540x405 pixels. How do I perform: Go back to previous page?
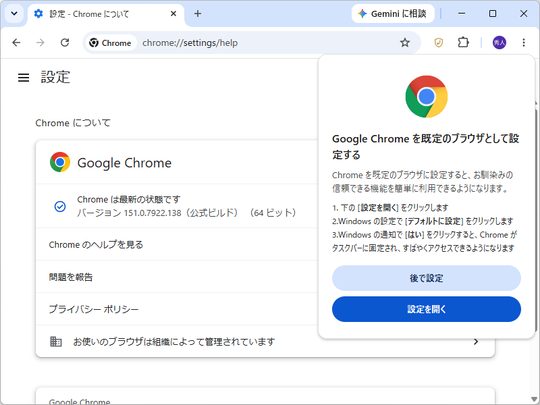coord(16,43)
